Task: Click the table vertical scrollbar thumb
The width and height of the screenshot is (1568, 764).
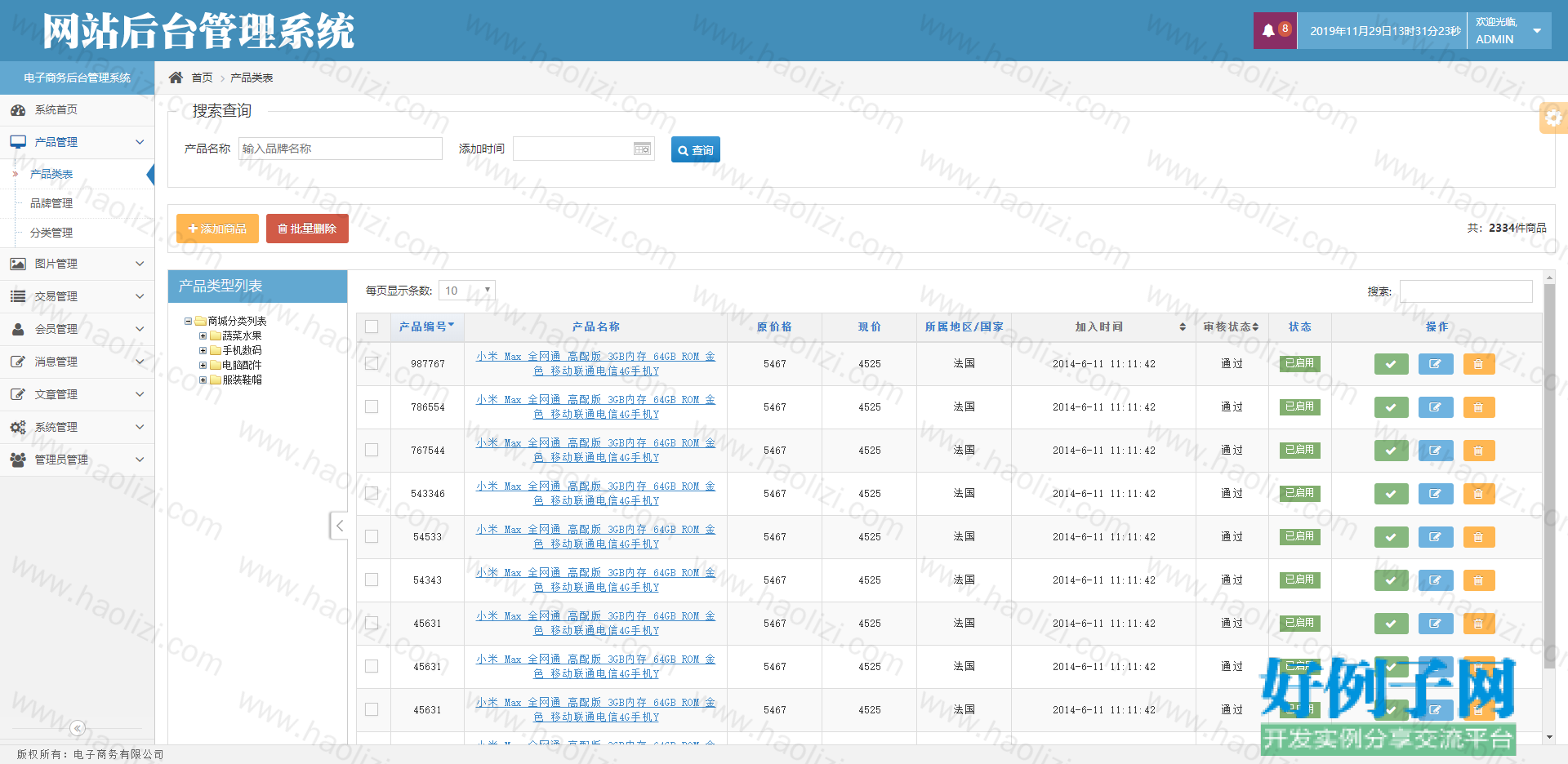Action: point(1549,477)
